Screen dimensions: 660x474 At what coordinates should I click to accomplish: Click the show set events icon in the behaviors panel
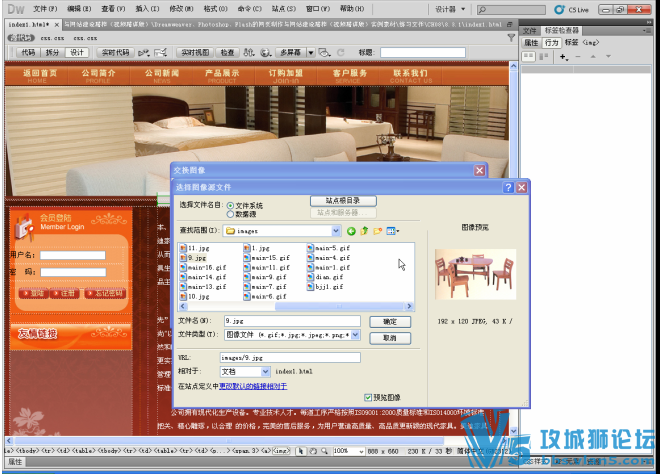(528, 56)
